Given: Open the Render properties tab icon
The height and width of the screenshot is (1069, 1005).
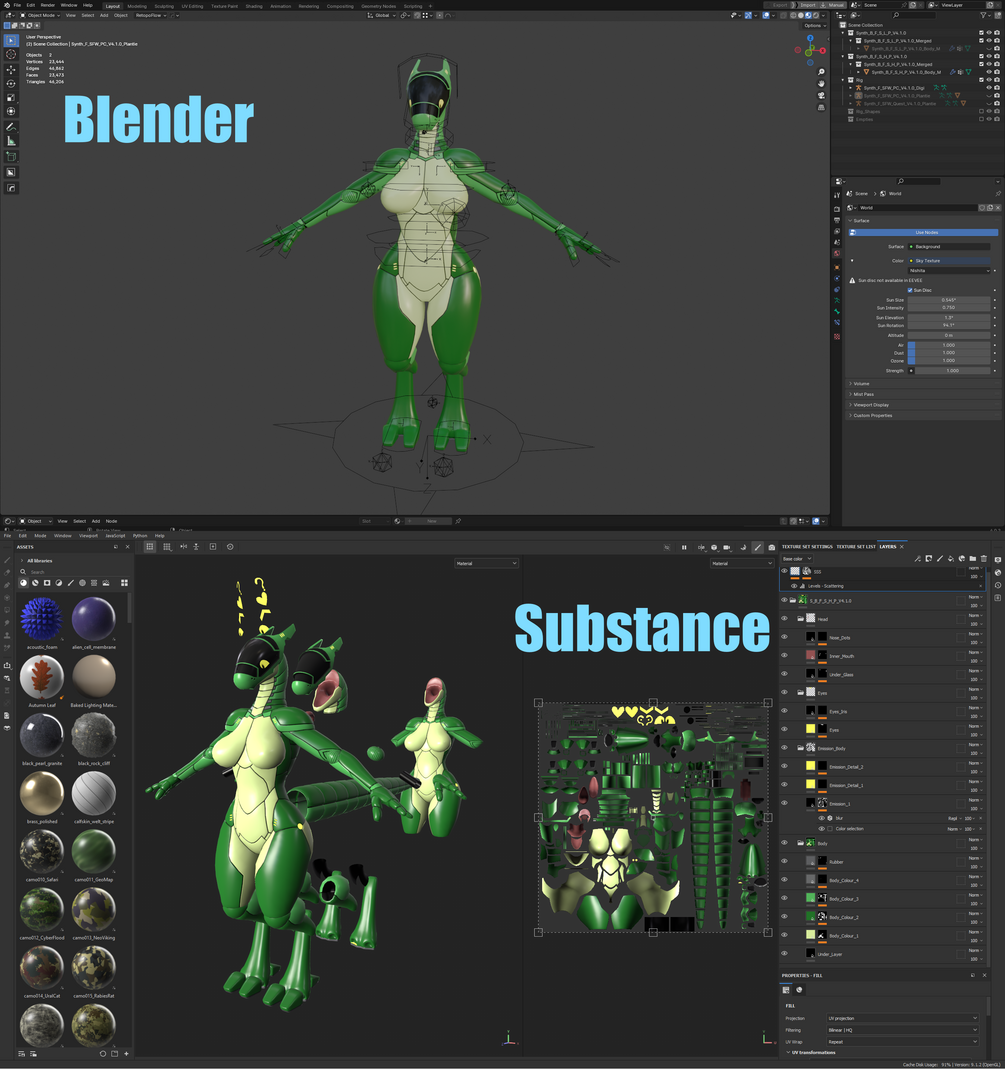Looking at the screenshot, I should [837, 209].
